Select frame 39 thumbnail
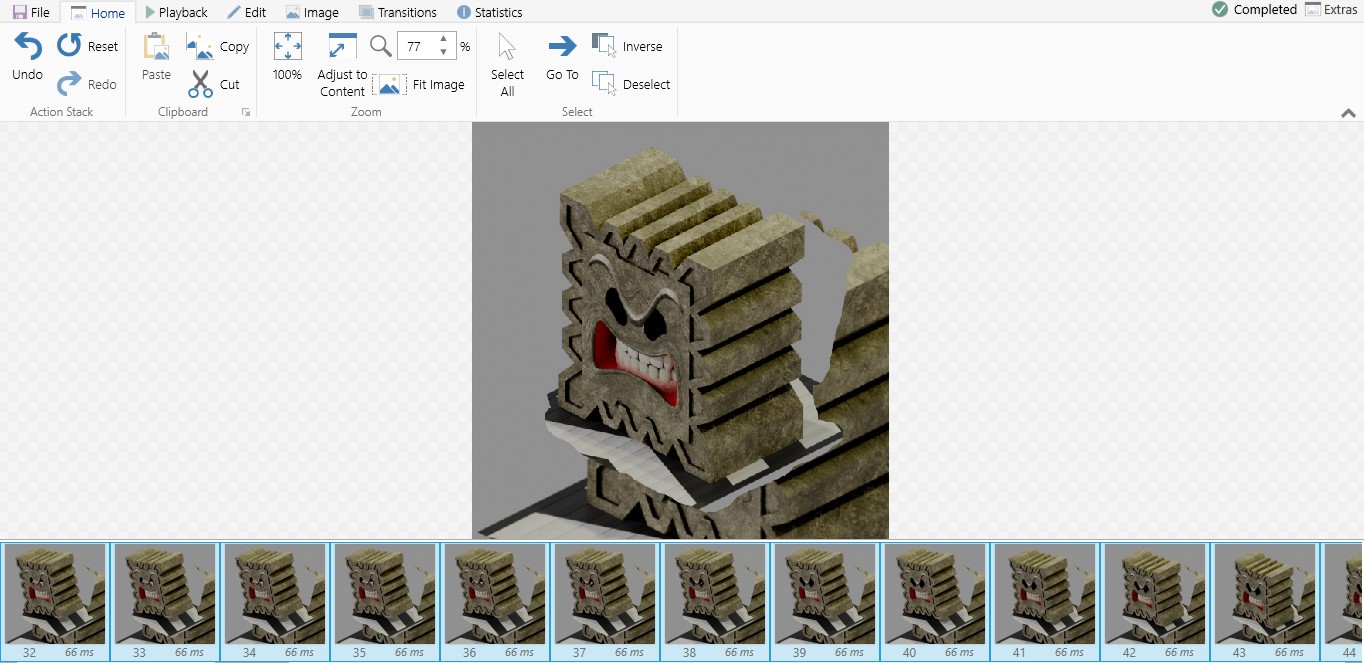 825,601
